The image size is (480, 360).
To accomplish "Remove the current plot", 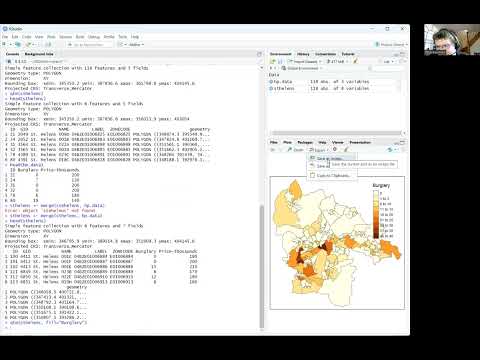I will click(x=335, y=150).
